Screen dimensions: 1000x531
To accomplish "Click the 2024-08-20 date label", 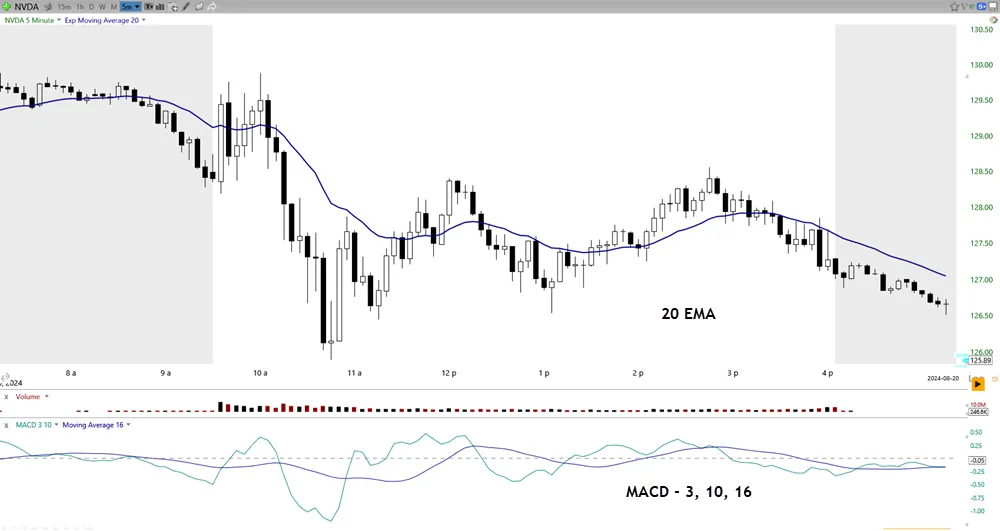I will tap(943, 378).
